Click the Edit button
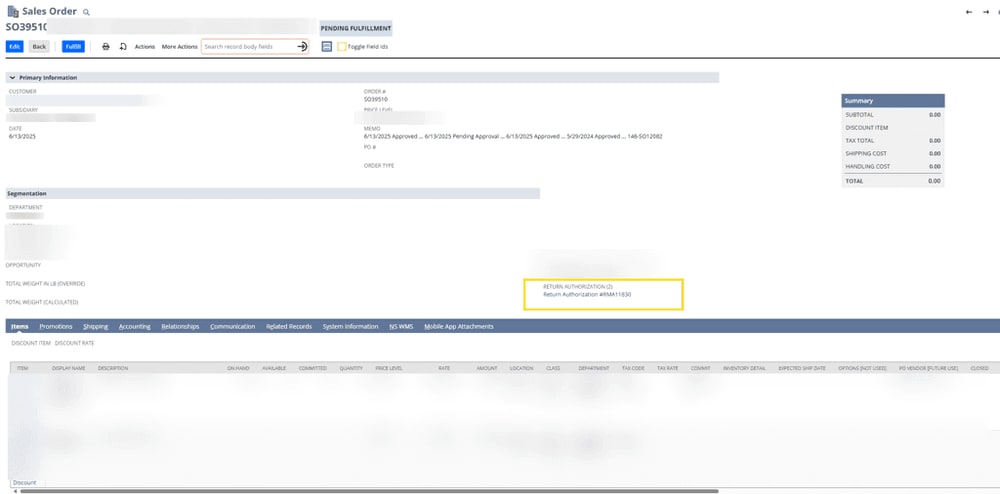Image resolution: width=1000 pixels, height=494 pixels. click(15, 47)
